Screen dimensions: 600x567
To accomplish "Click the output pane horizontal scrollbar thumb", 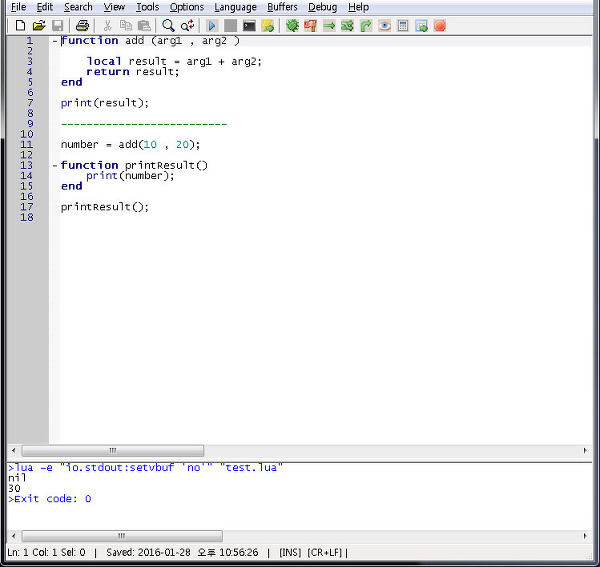I will tap(122, 536).
